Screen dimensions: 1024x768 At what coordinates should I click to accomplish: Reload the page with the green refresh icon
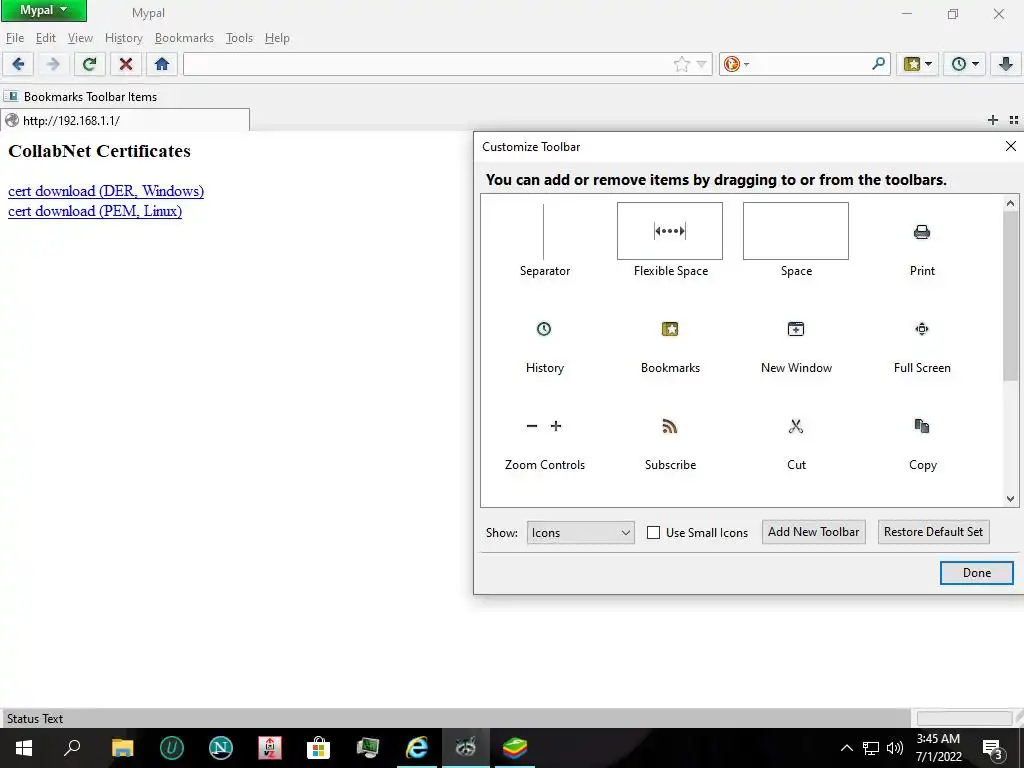[89, 64]
